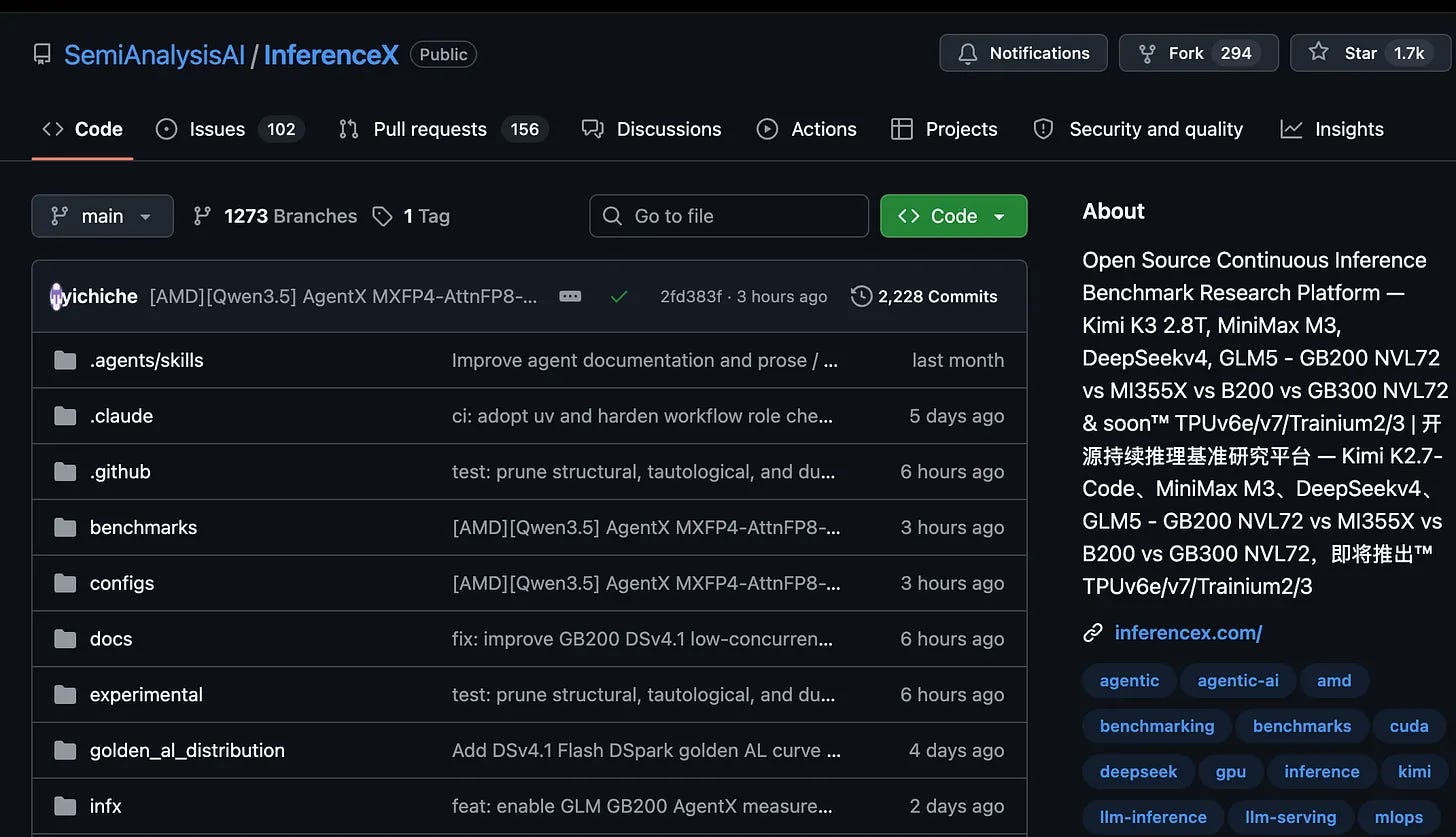Select the amd topic tag
Viewport: 1456px width, 837px height.
pos(1334,681)
